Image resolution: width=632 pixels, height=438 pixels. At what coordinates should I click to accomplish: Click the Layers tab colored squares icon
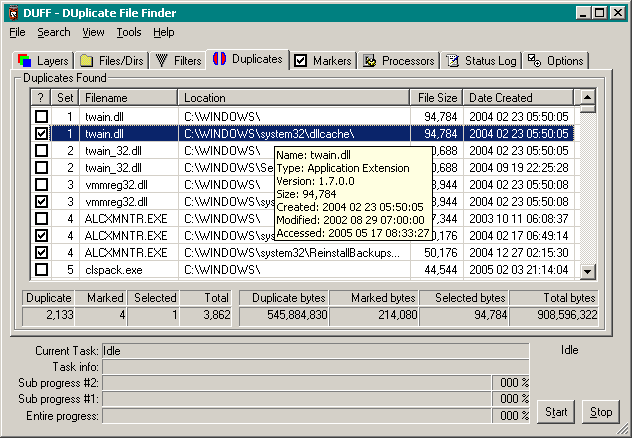click(24, 60)
